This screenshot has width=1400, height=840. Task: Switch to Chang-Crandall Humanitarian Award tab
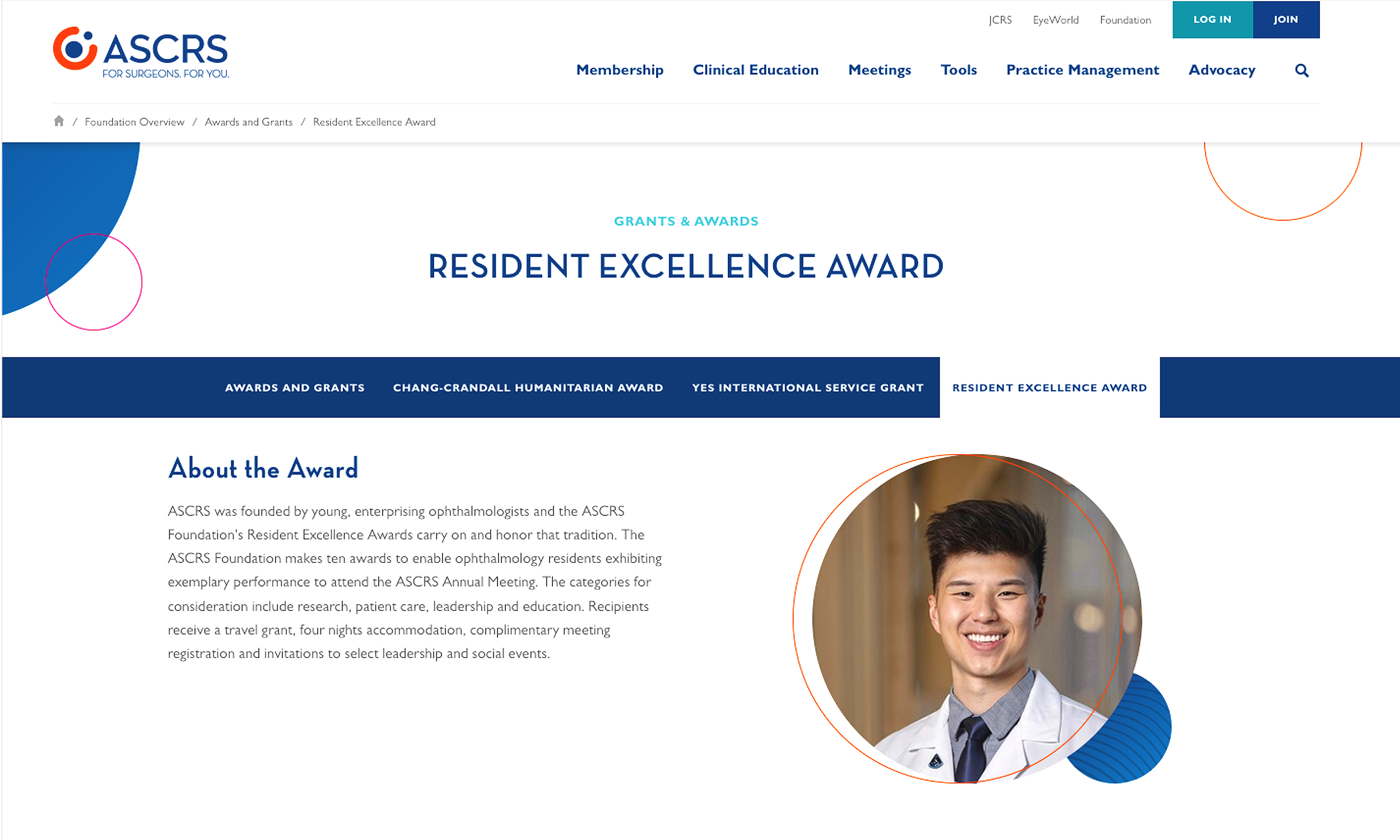pyautogui.click(x=528, y=388)
